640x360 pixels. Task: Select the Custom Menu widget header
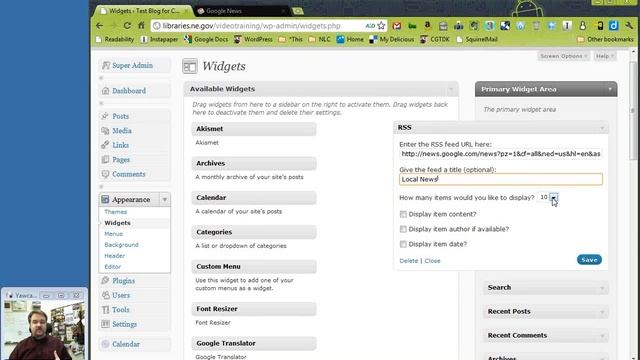point(254,267)
